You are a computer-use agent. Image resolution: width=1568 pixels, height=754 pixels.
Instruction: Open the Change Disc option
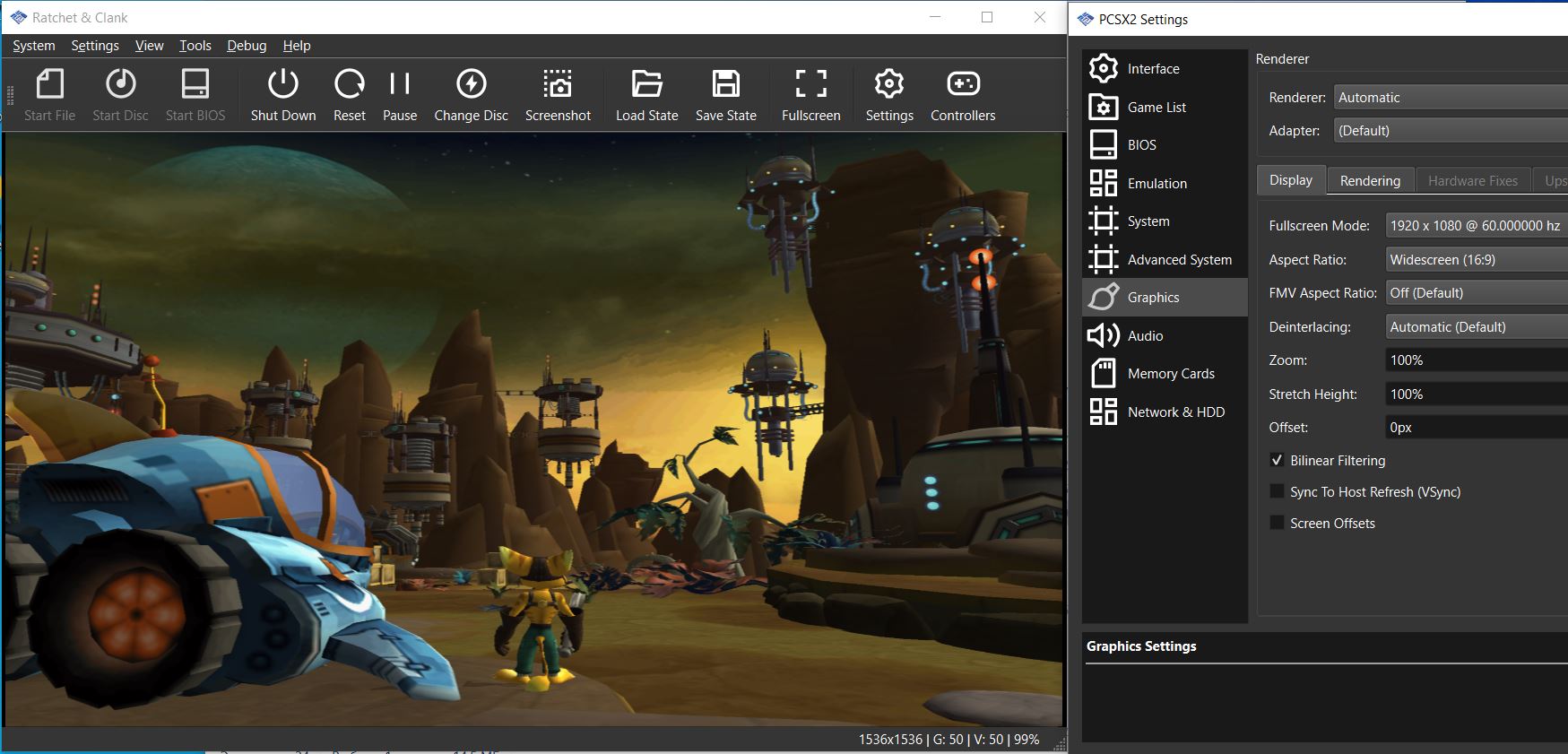[x=471, y=95]
